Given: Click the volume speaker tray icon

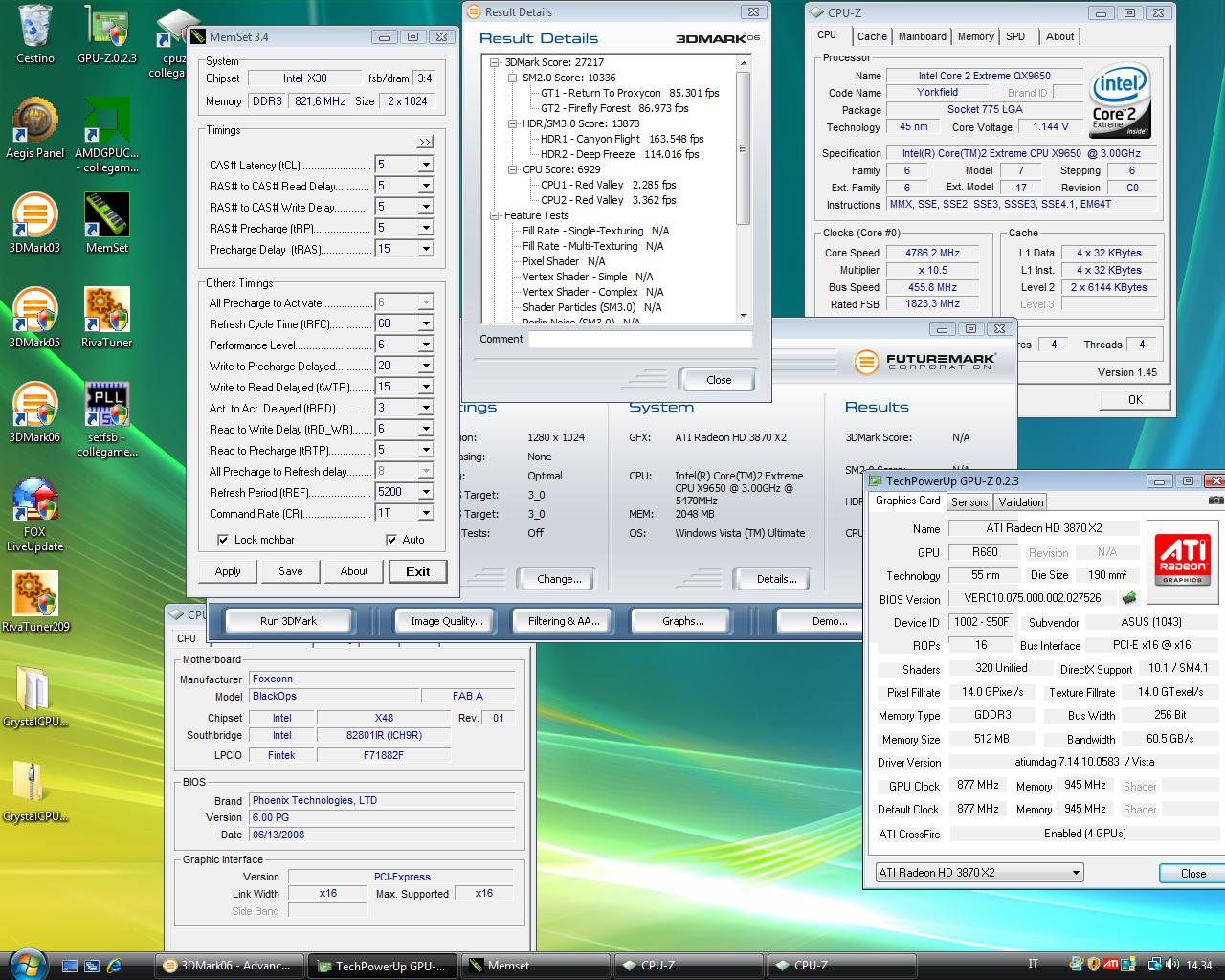Looking at the screenshot, I should (x=1174, y=966).
